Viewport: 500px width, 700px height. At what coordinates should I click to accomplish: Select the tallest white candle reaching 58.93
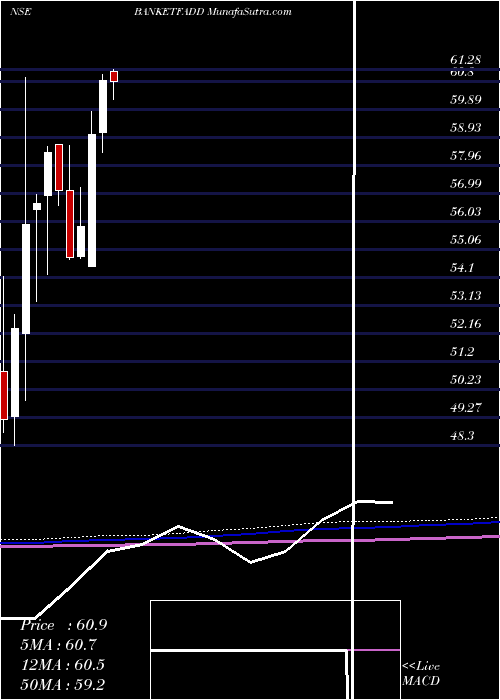92,200
